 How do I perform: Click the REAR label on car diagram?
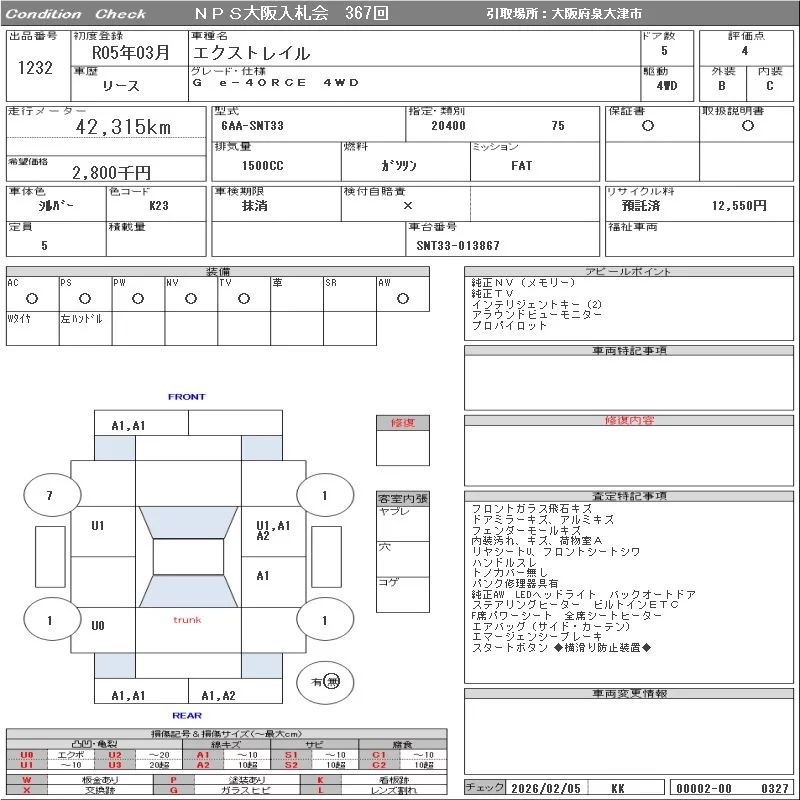[187, 715]
